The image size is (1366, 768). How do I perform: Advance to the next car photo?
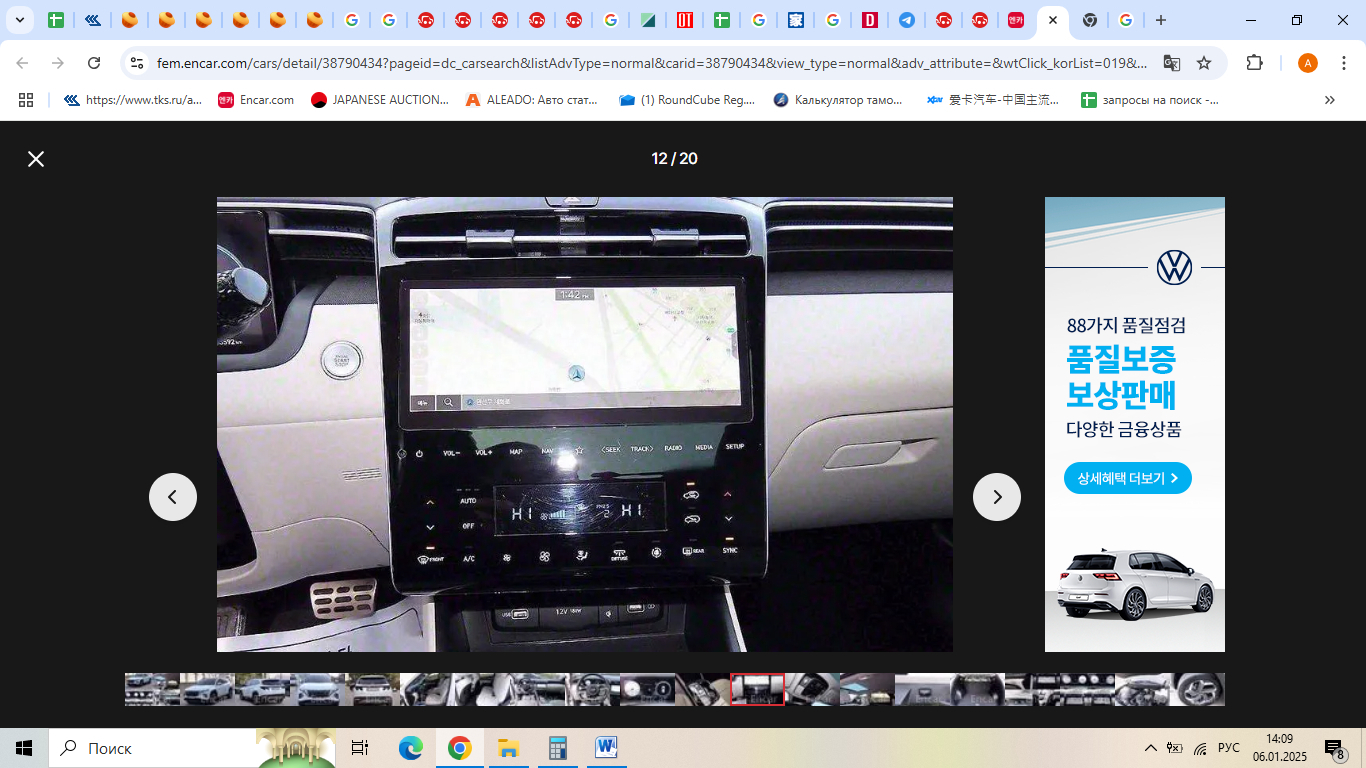click(996, 497)
